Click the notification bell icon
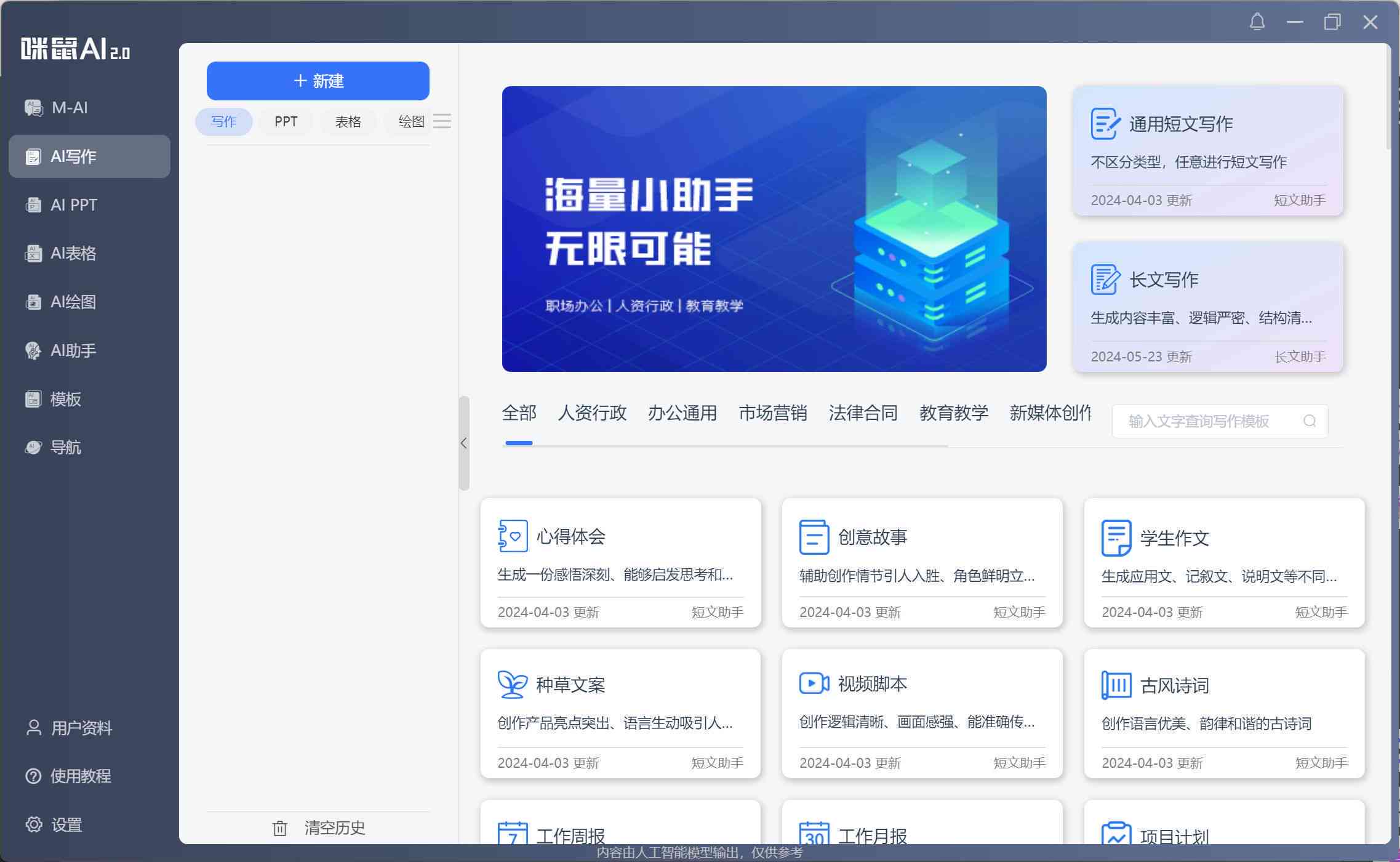 pyautogui.click(x=1257, y=22)
